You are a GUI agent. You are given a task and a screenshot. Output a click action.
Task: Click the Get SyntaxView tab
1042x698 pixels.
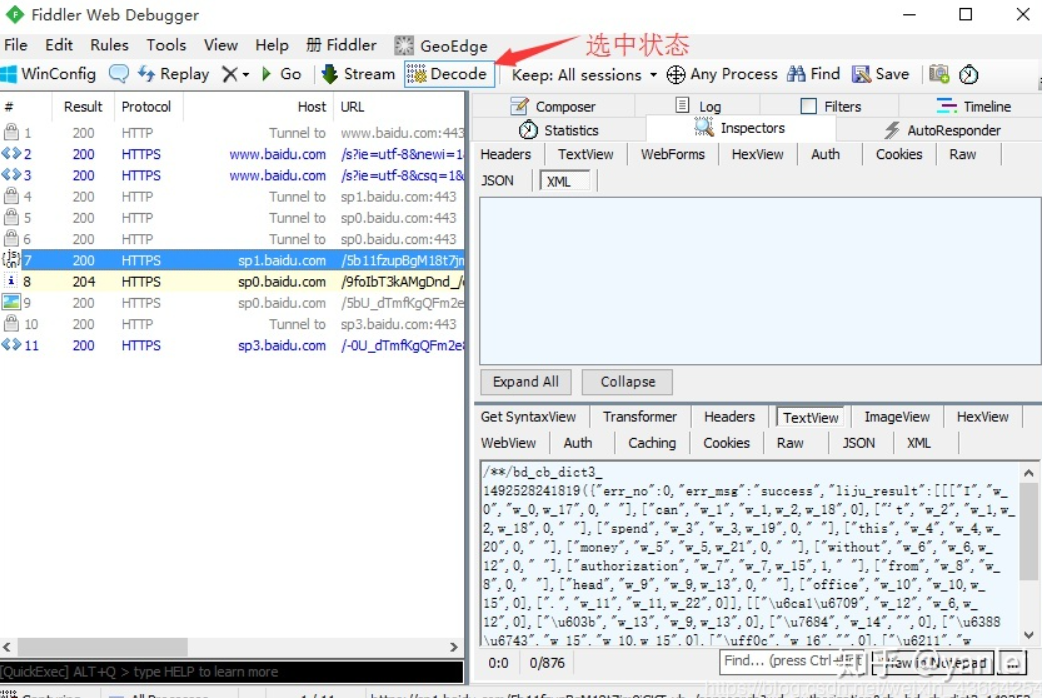528,417
